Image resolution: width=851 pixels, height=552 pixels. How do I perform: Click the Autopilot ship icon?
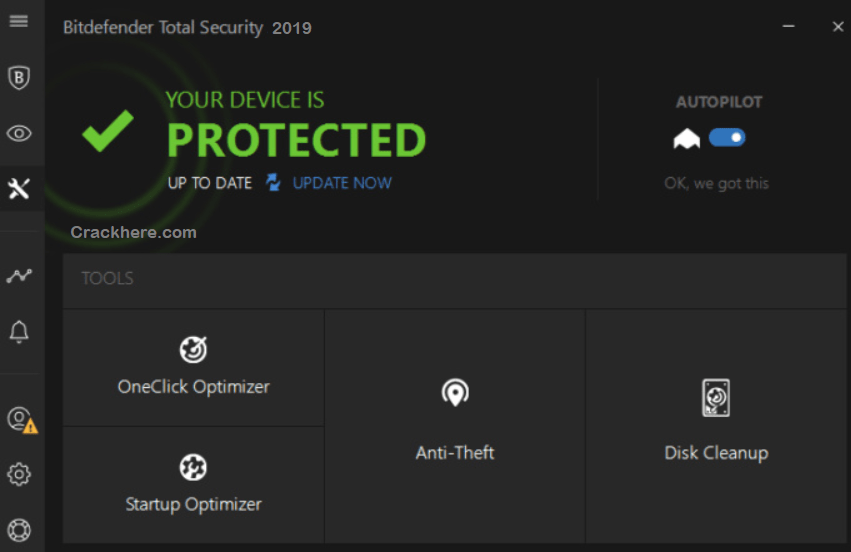click(x=687, y=139)
